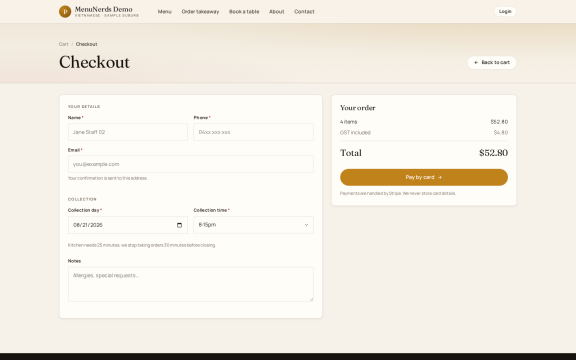Return via Back to cart button
Screen dimensions: 576x360
tap(492, 62)
